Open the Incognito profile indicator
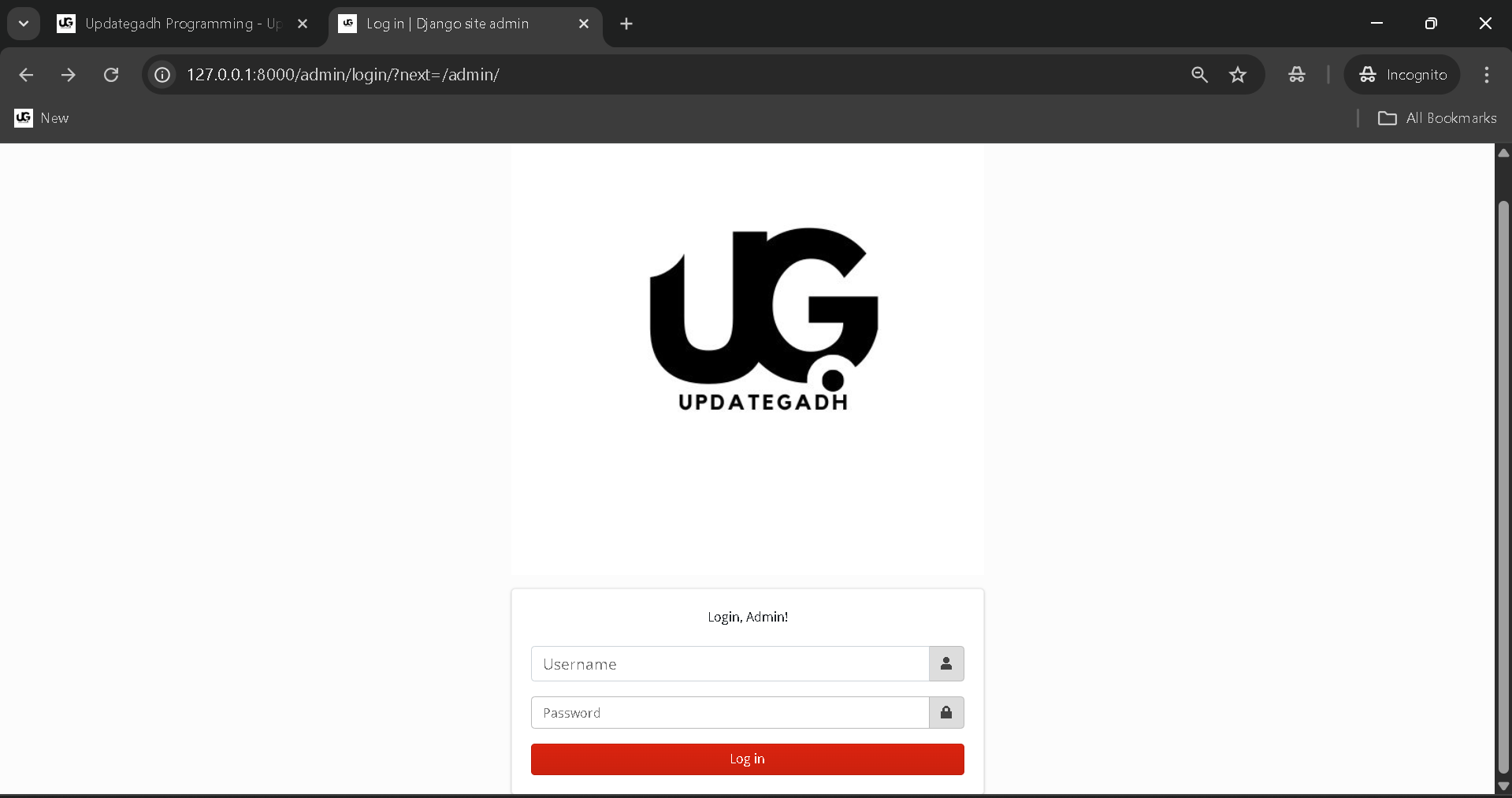 pyautogui.click(x=1402, y=75)
